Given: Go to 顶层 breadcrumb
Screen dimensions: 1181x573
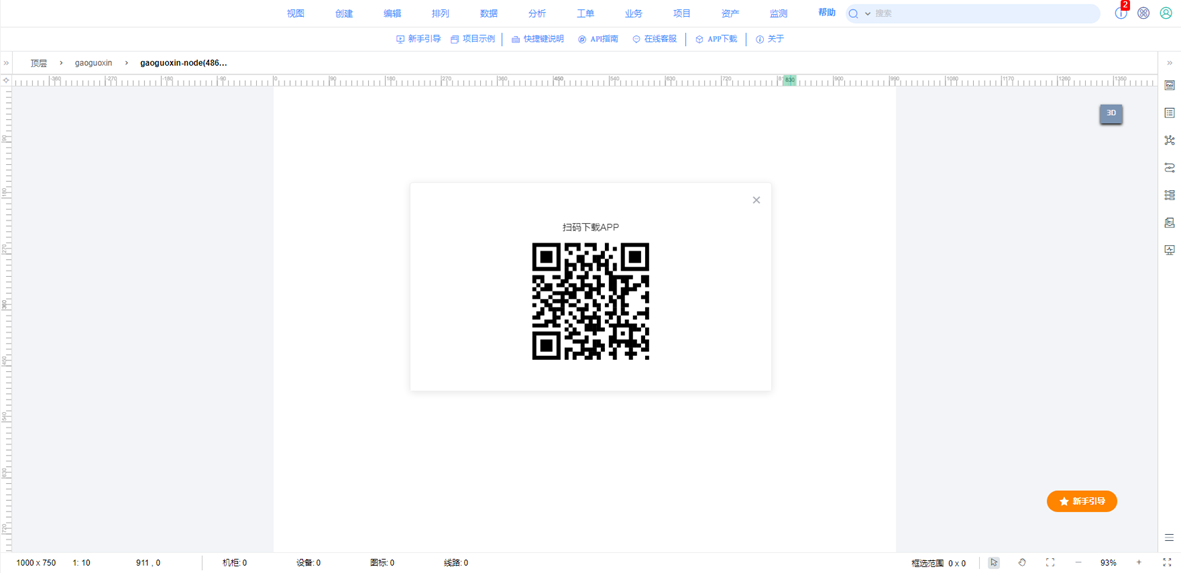Looking at the screenshot, I should [x=38, y=63].
